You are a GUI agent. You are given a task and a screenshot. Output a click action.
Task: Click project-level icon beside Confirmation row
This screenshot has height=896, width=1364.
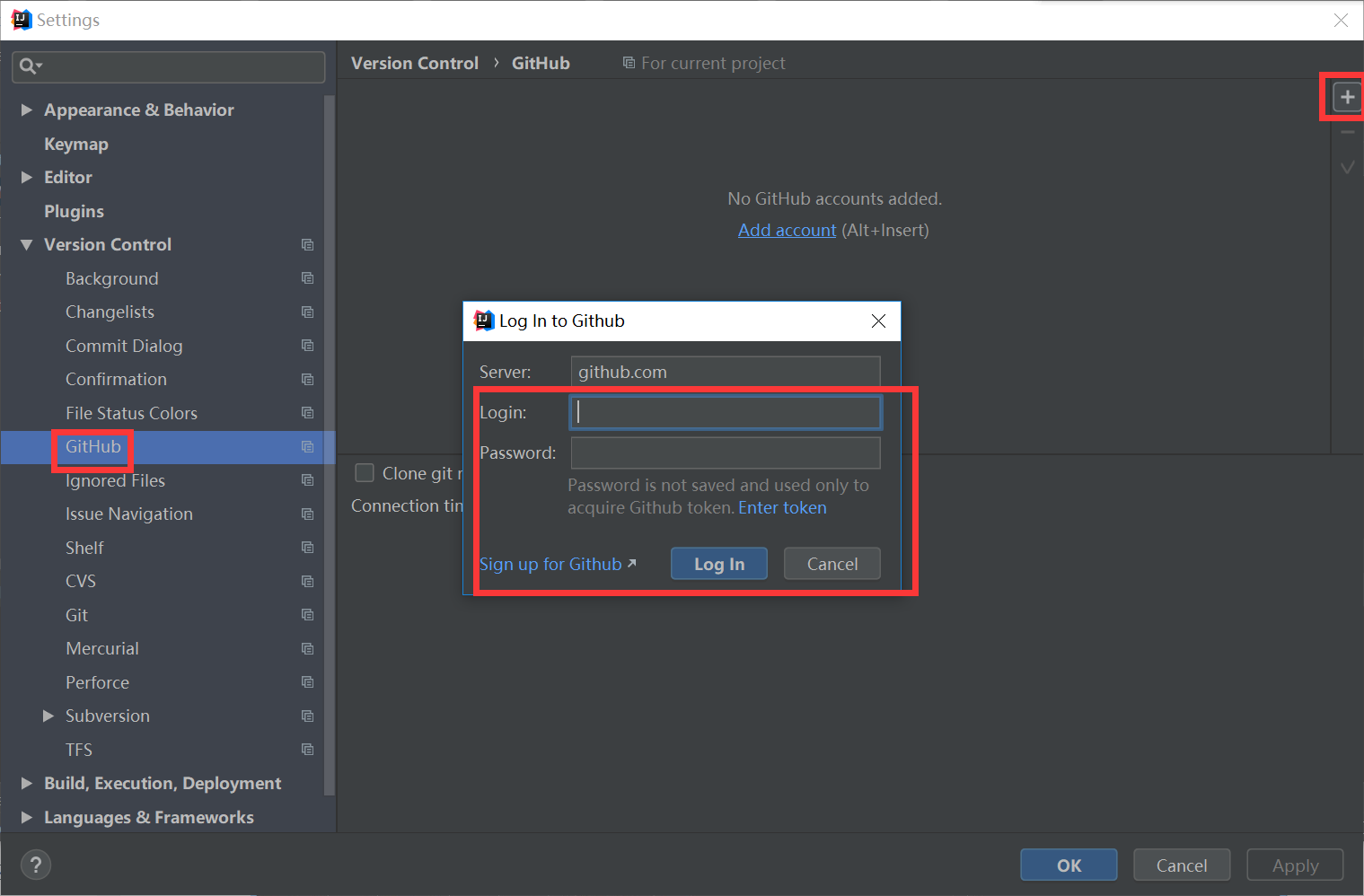point(307,379)
